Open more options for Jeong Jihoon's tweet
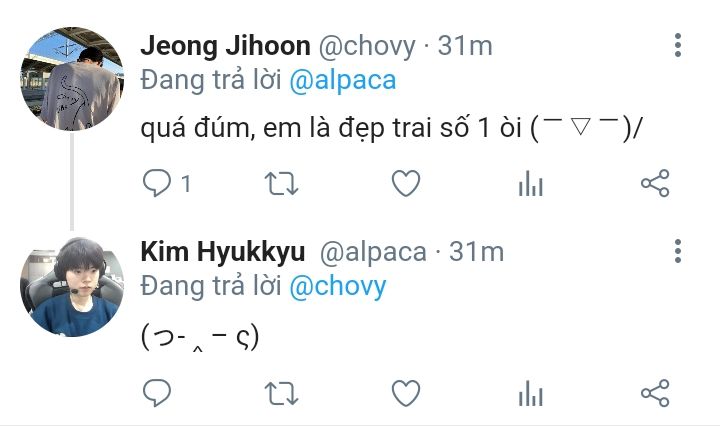720x426 pixels. tap(678, 45)
